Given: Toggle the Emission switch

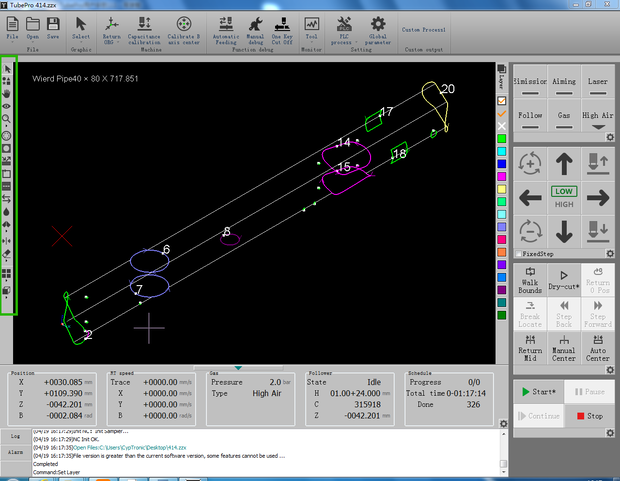Looking at the screenshot, I should click(x=530, y=82).
